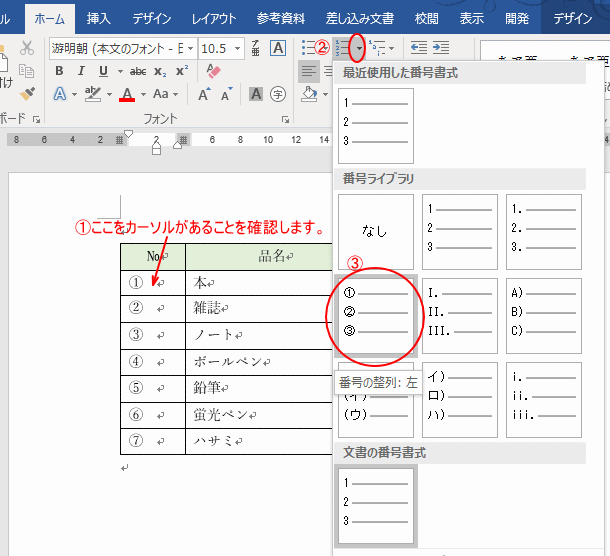This screenshot has width=610, height=556.
Task: Open the レイアウト tab
Action: pyautogui.click(x=214, y=19)
